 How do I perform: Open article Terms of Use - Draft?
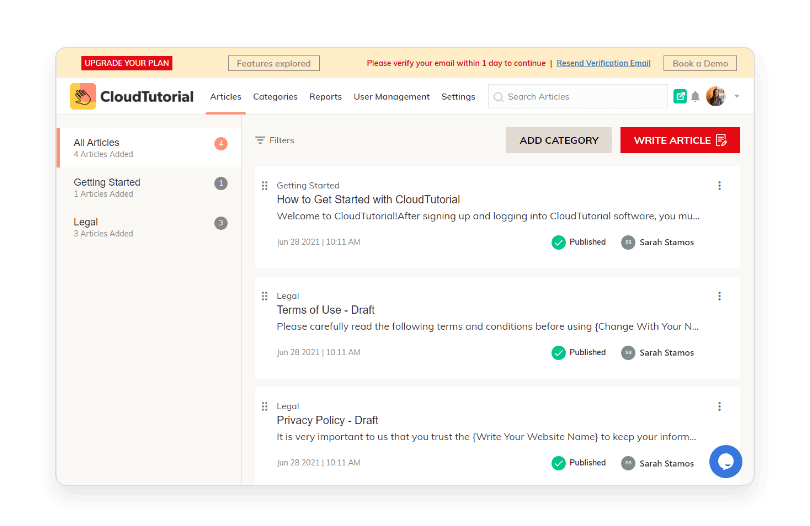(325, 310)
